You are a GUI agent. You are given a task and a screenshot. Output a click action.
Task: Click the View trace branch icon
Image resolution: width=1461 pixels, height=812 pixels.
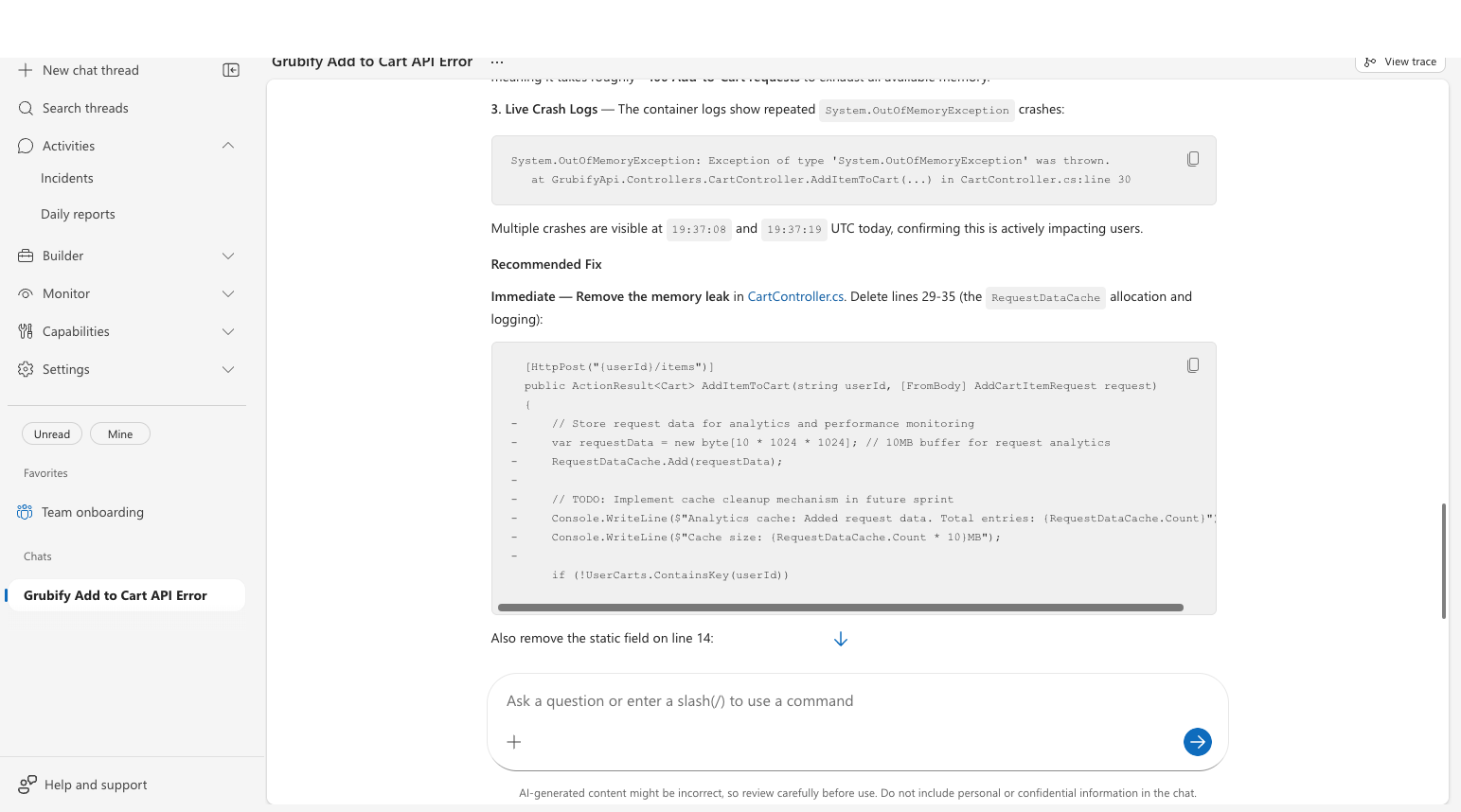[1370, 62]
